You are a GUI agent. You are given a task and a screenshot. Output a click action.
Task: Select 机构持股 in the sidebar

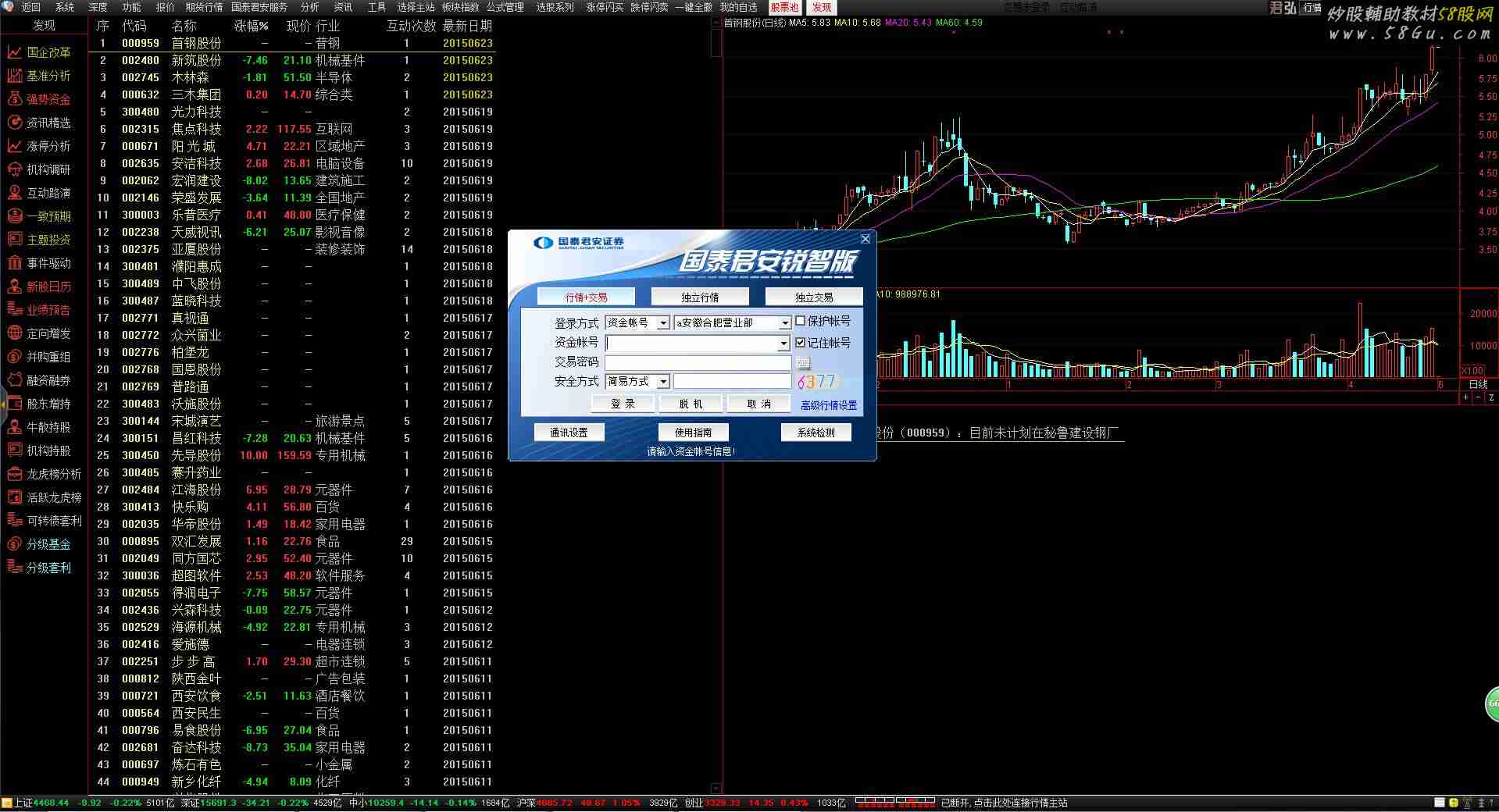pyautogui.click(x=39, y=451)
